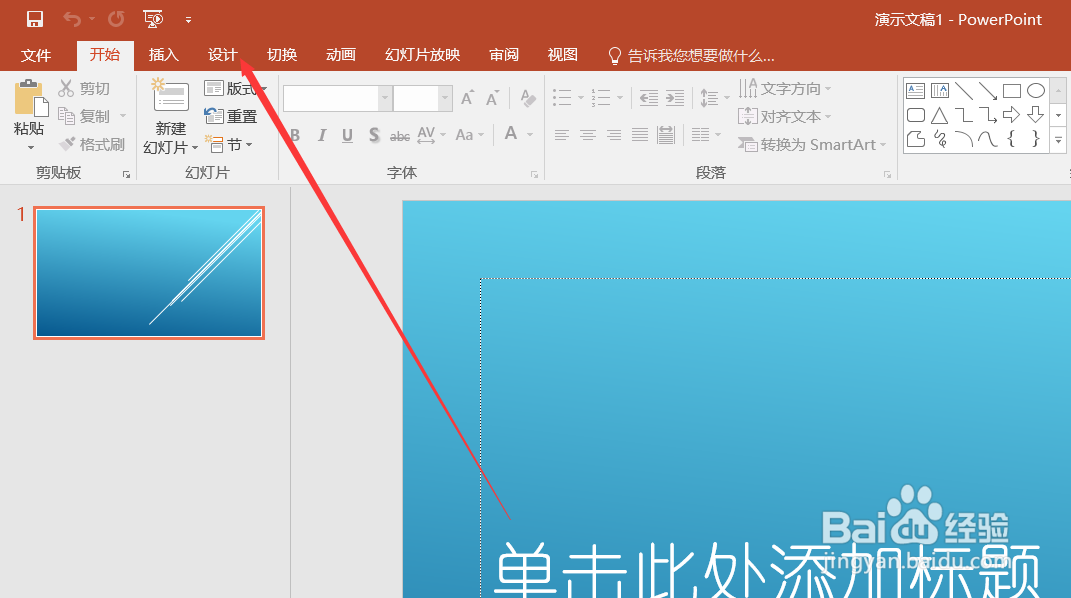This screenshot has width=1071, height=598.
Task: Click the font size combo box
Action: coord(423,98)
